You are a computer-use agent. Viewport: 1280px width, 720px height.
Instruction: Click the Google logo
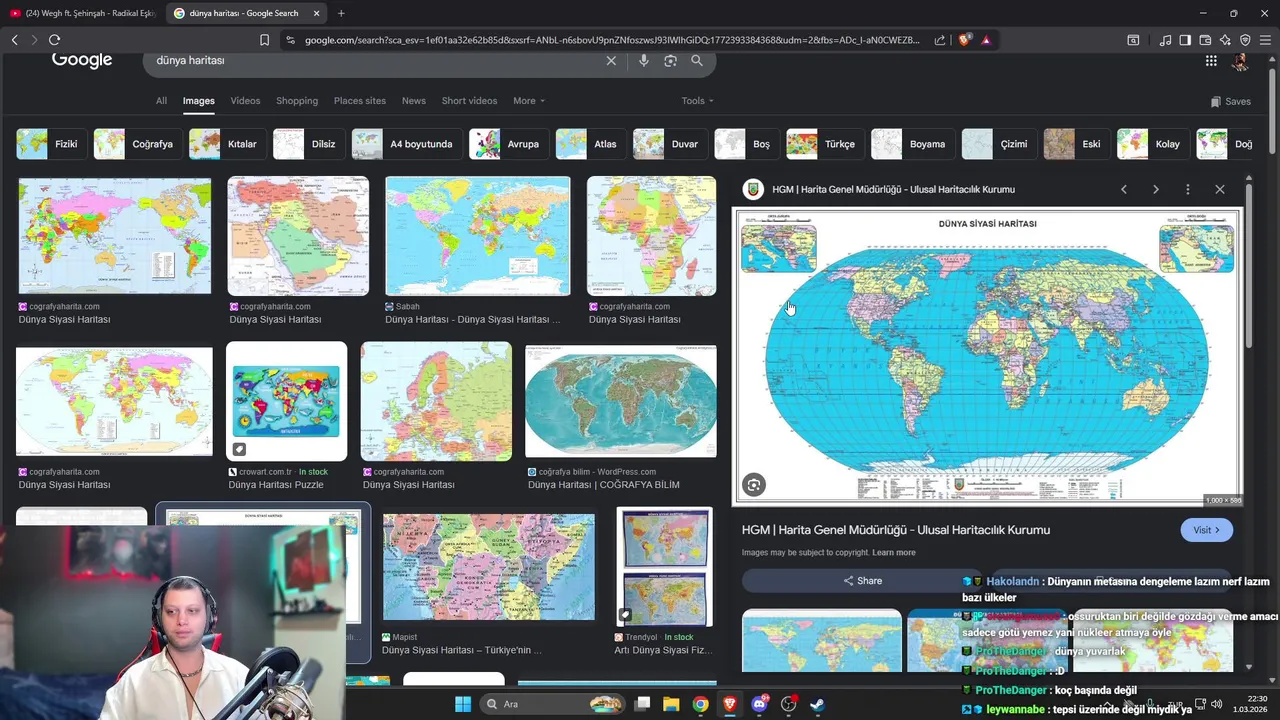(82, 60)
